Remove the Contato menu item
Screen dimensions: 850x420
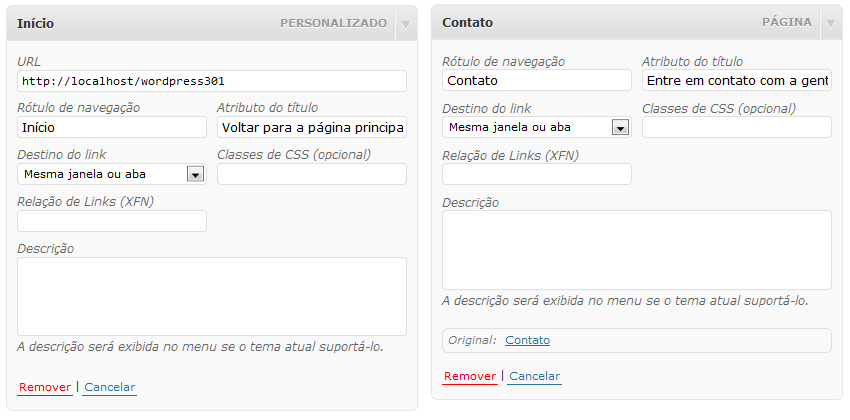(470, 377)
